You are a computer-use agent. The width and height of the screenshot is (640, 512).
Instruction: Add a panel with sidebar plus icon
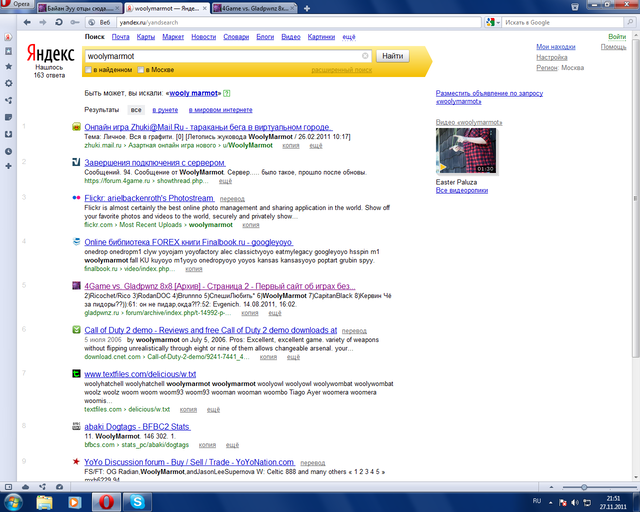[x=8, y=166]
